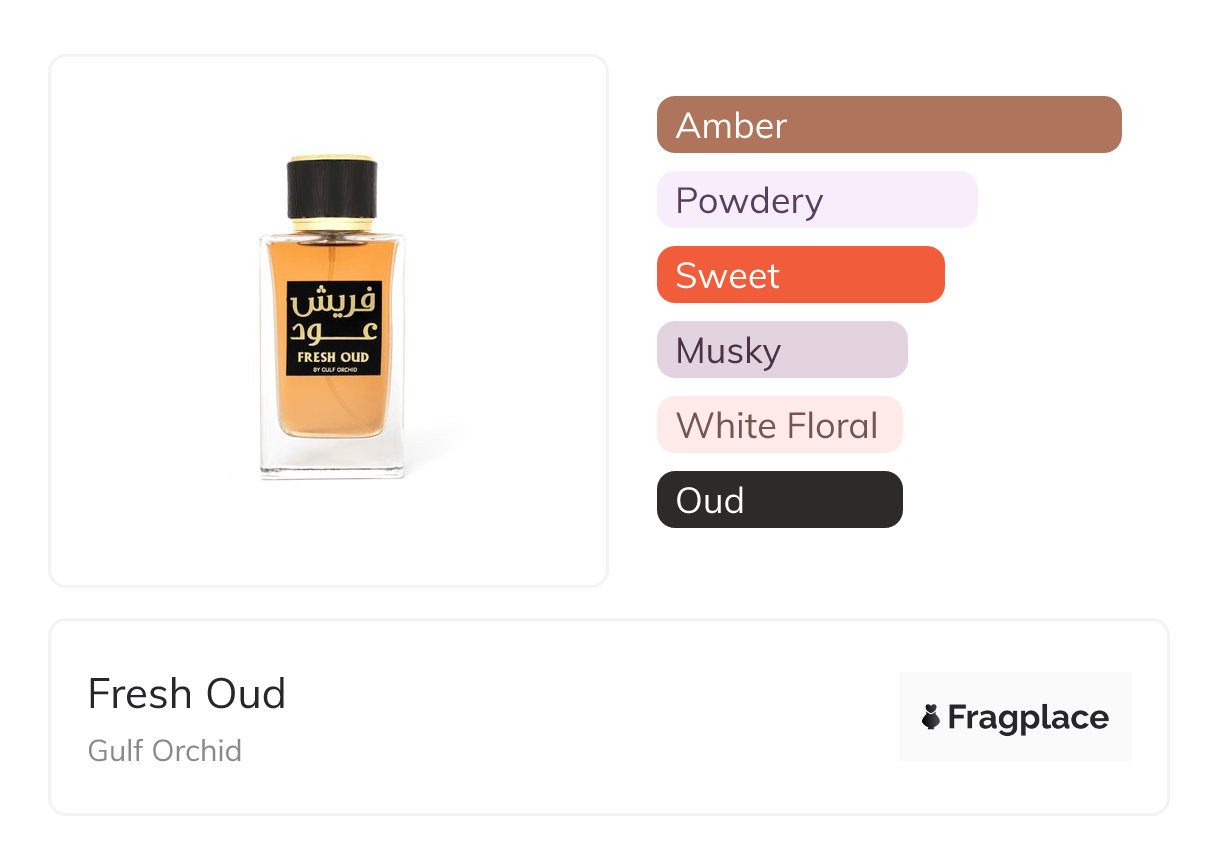Click the Sweet label text
The width and height of the screenshot is (1218, 864).
[727, 276]
